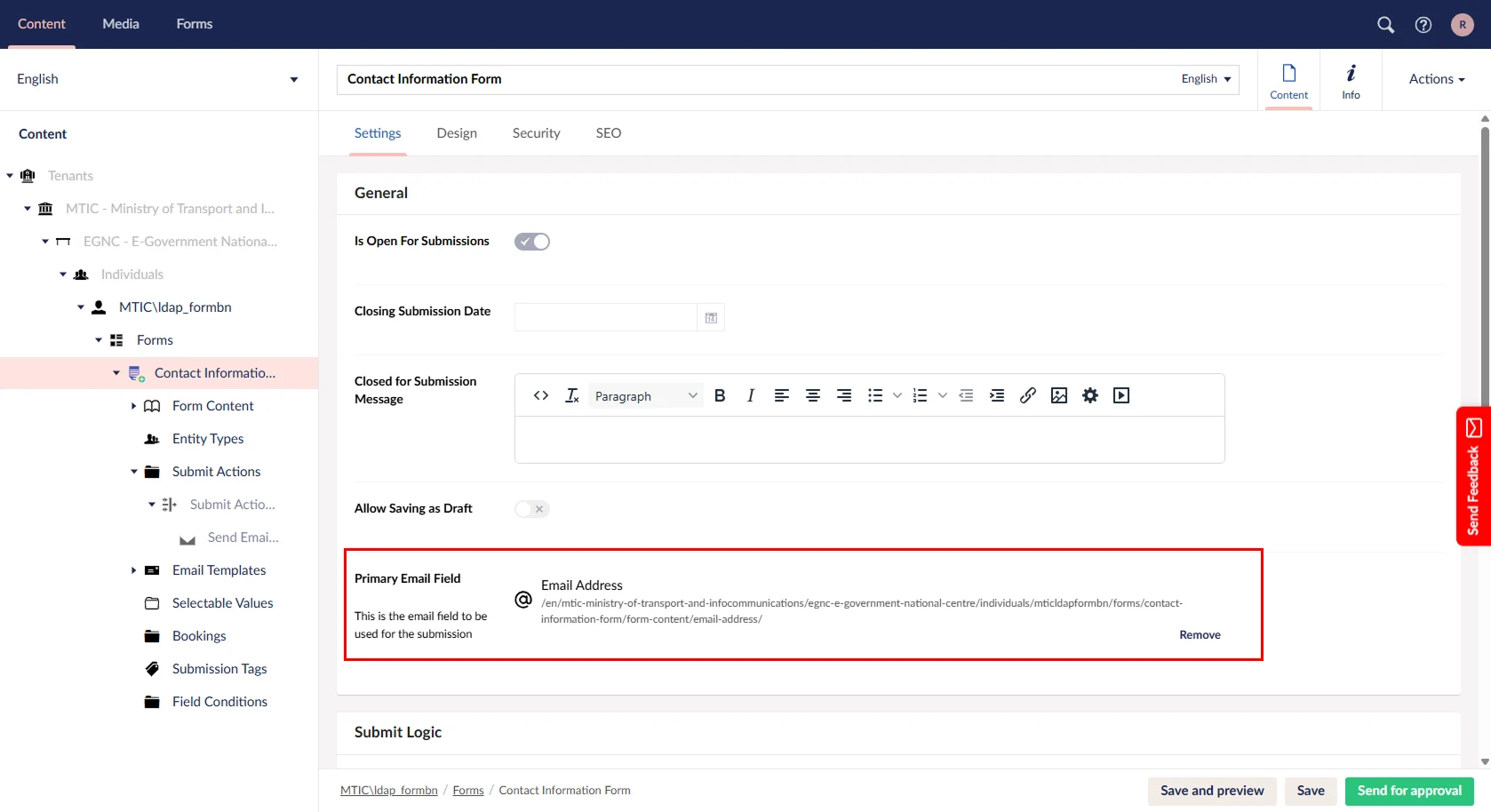Click the insert media icon in editor
Viewport: 1491px width, 812px height.
[1121, 395]
